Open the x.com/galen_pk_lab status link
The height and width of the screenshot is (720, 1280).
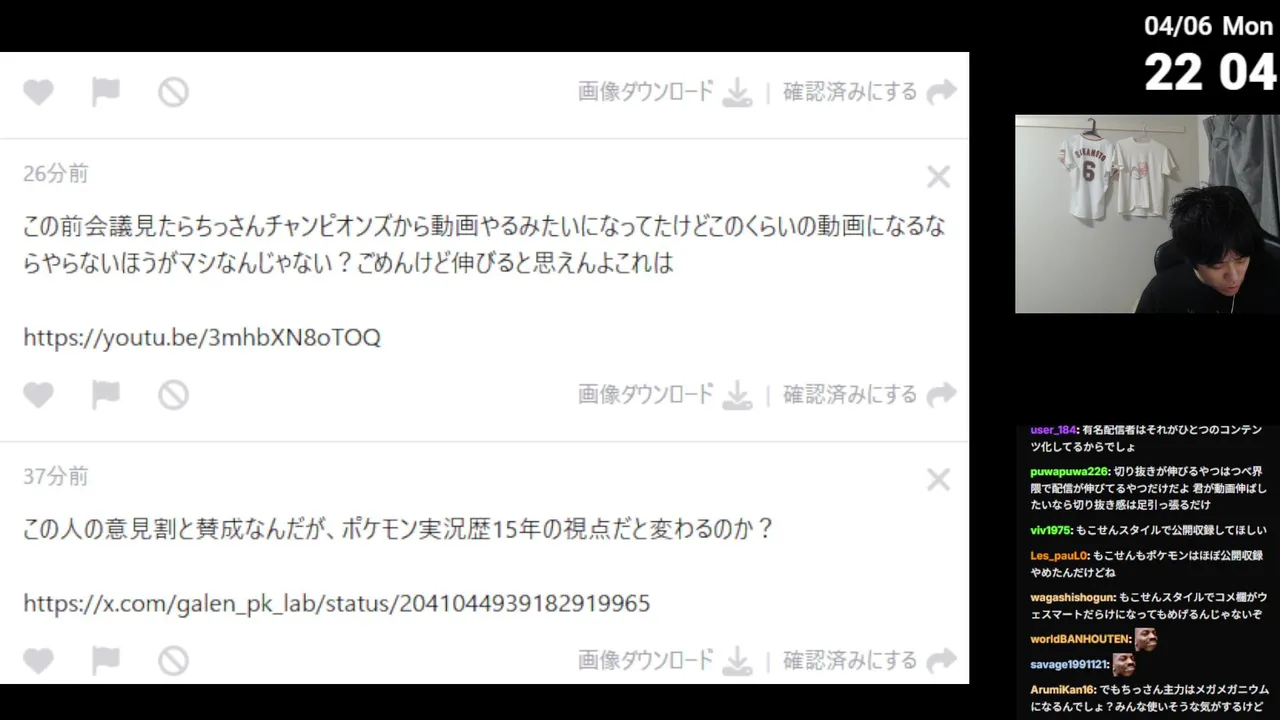coord(336,603)
